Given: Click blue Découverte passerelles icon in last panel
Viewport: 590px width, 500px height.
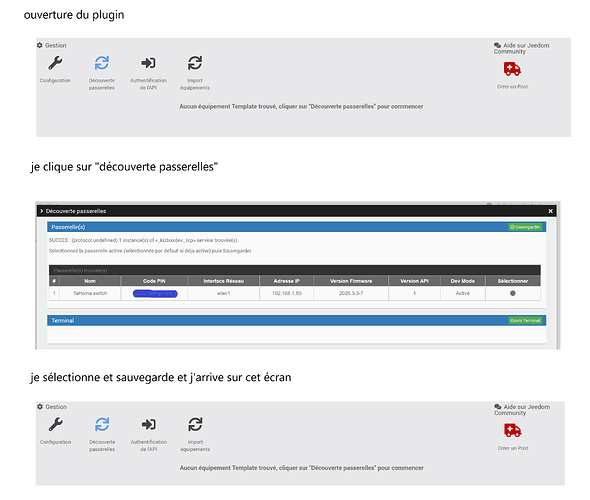Looking at the screenshot, I should tap(102, 425).
